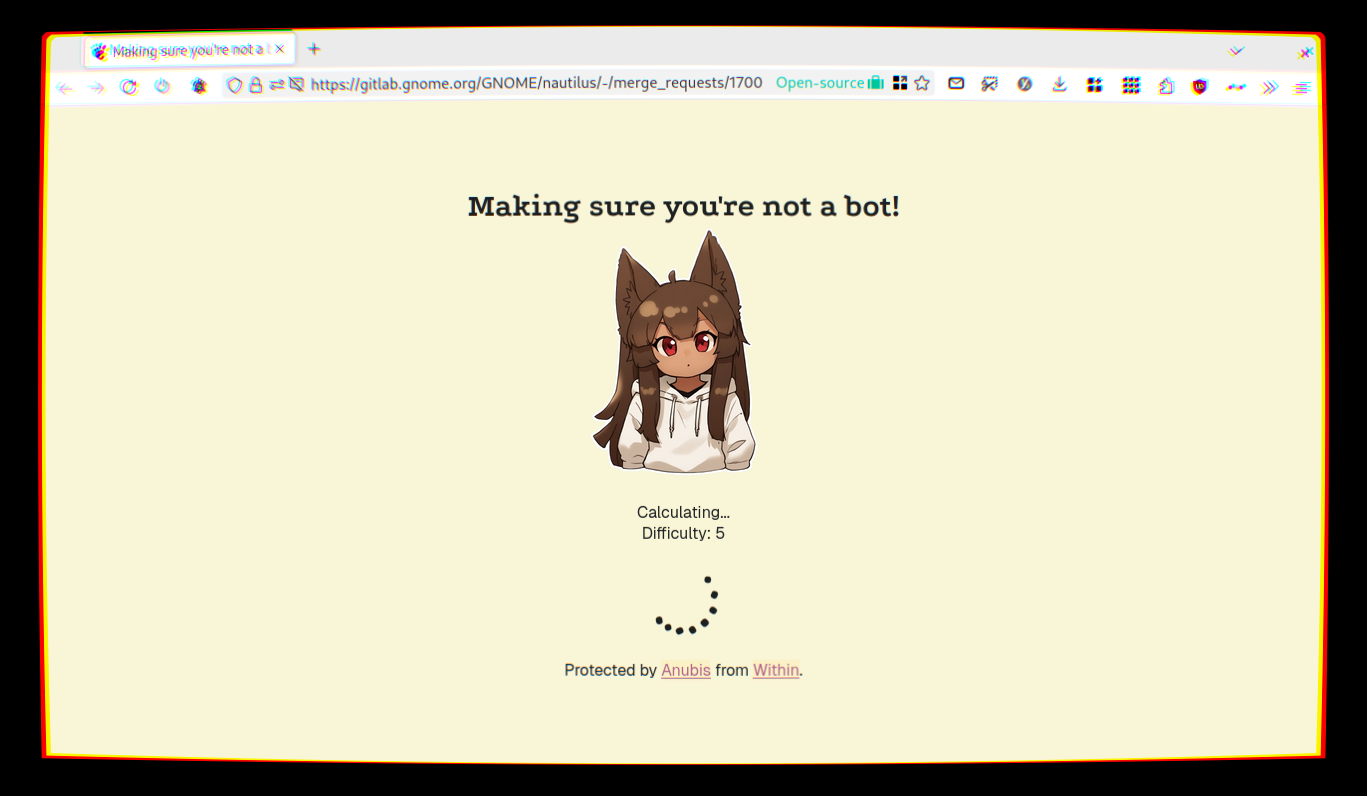Open the application hamburger menu
The height and width of the screenshot is (796, 1367).
pyautogui.click(x=1302, y=88)
